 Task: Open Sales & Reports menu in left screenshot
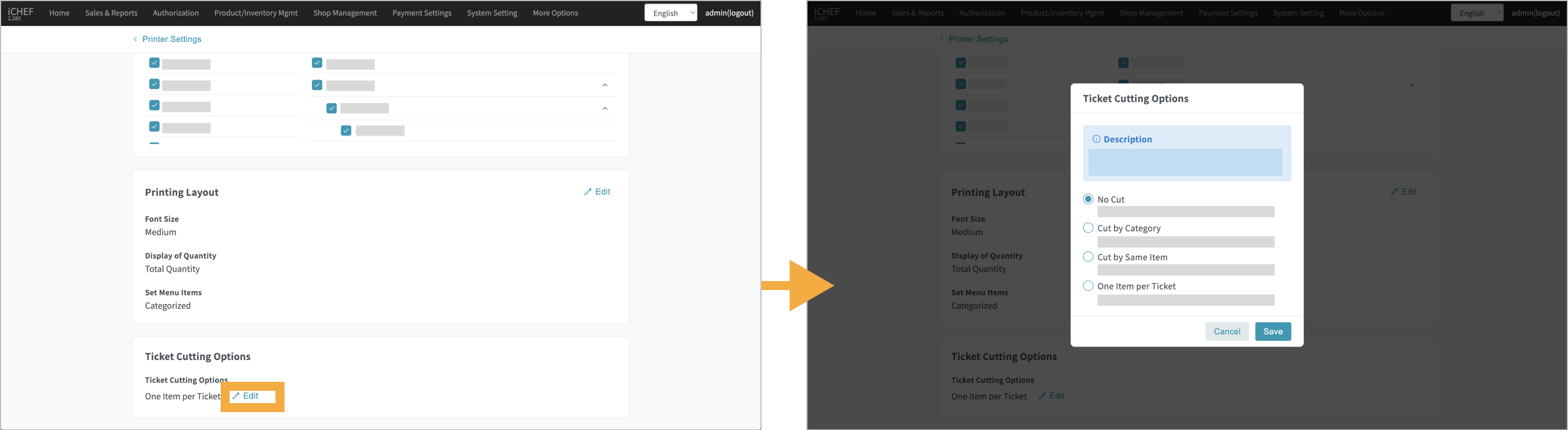(x=111, y=13)
